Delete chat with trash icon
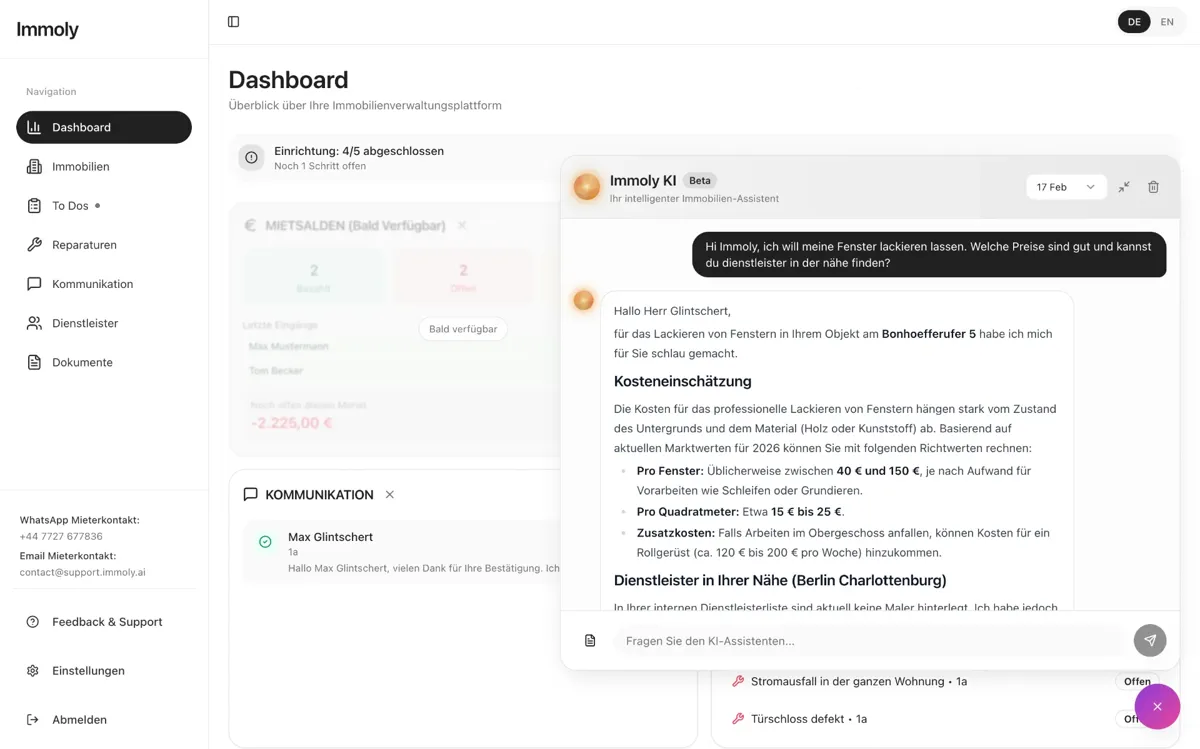The width and height of the screenshot is (1200, 749). (x=1153, y=187)
